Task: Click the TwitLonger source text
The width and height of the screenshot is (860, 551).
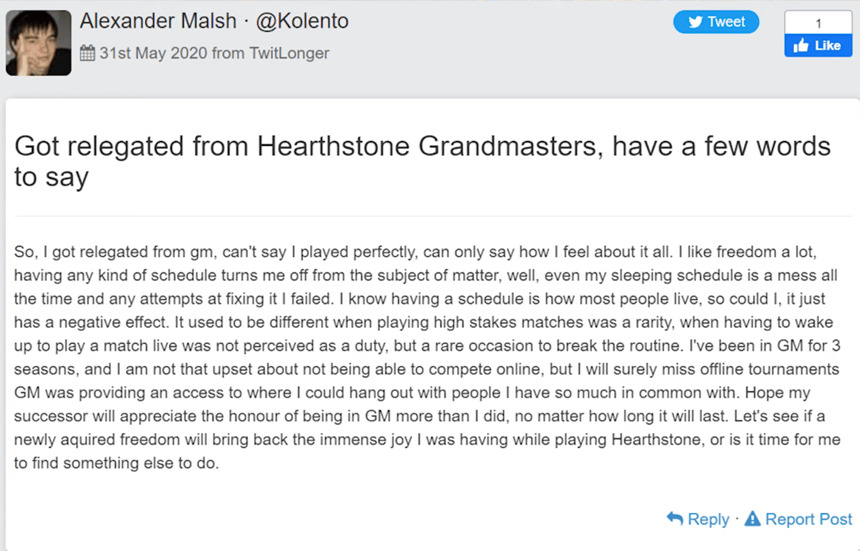Action: click(x=289, y=53)
